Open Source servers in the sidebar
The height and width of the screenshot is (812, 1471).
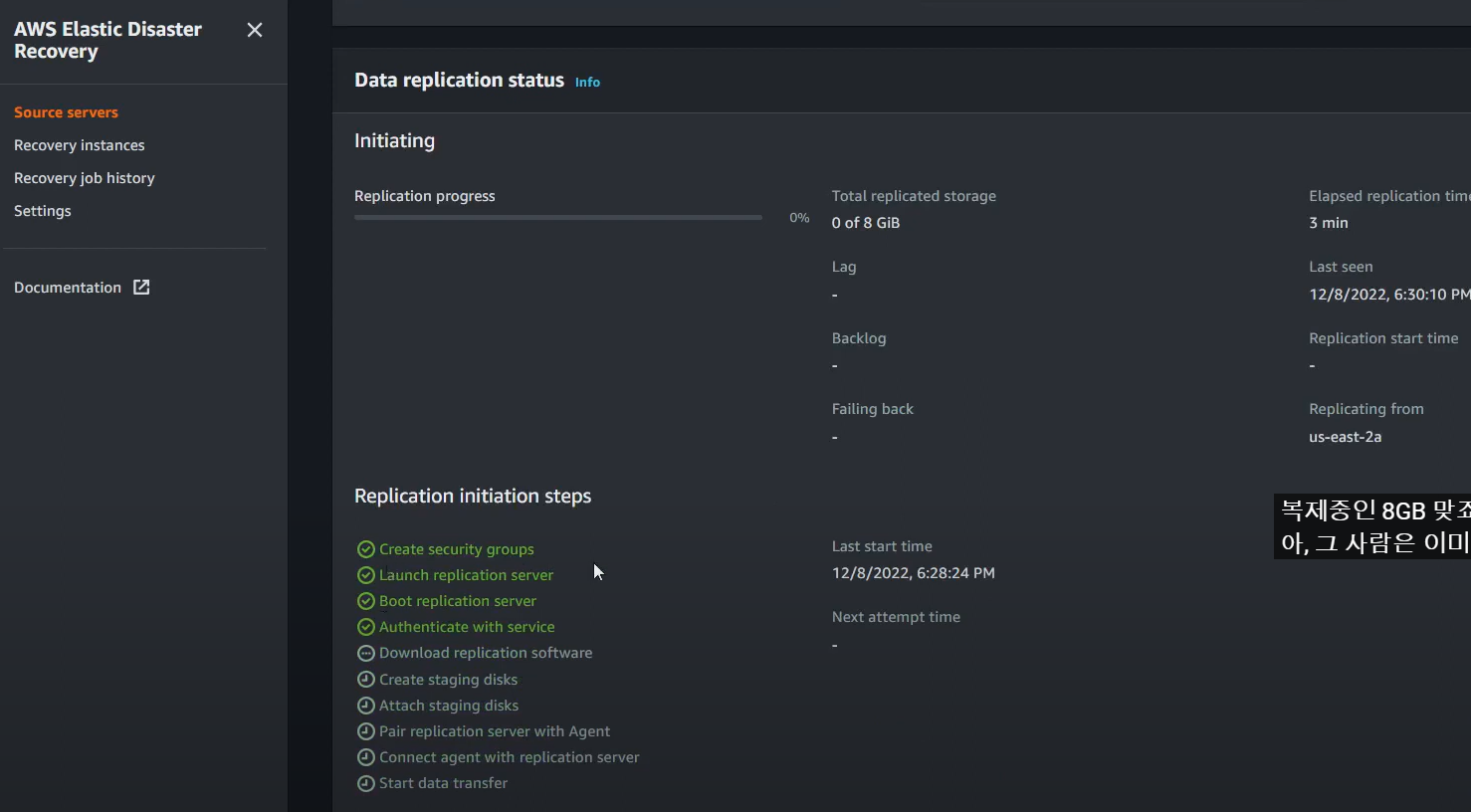[x=66, y=112]
